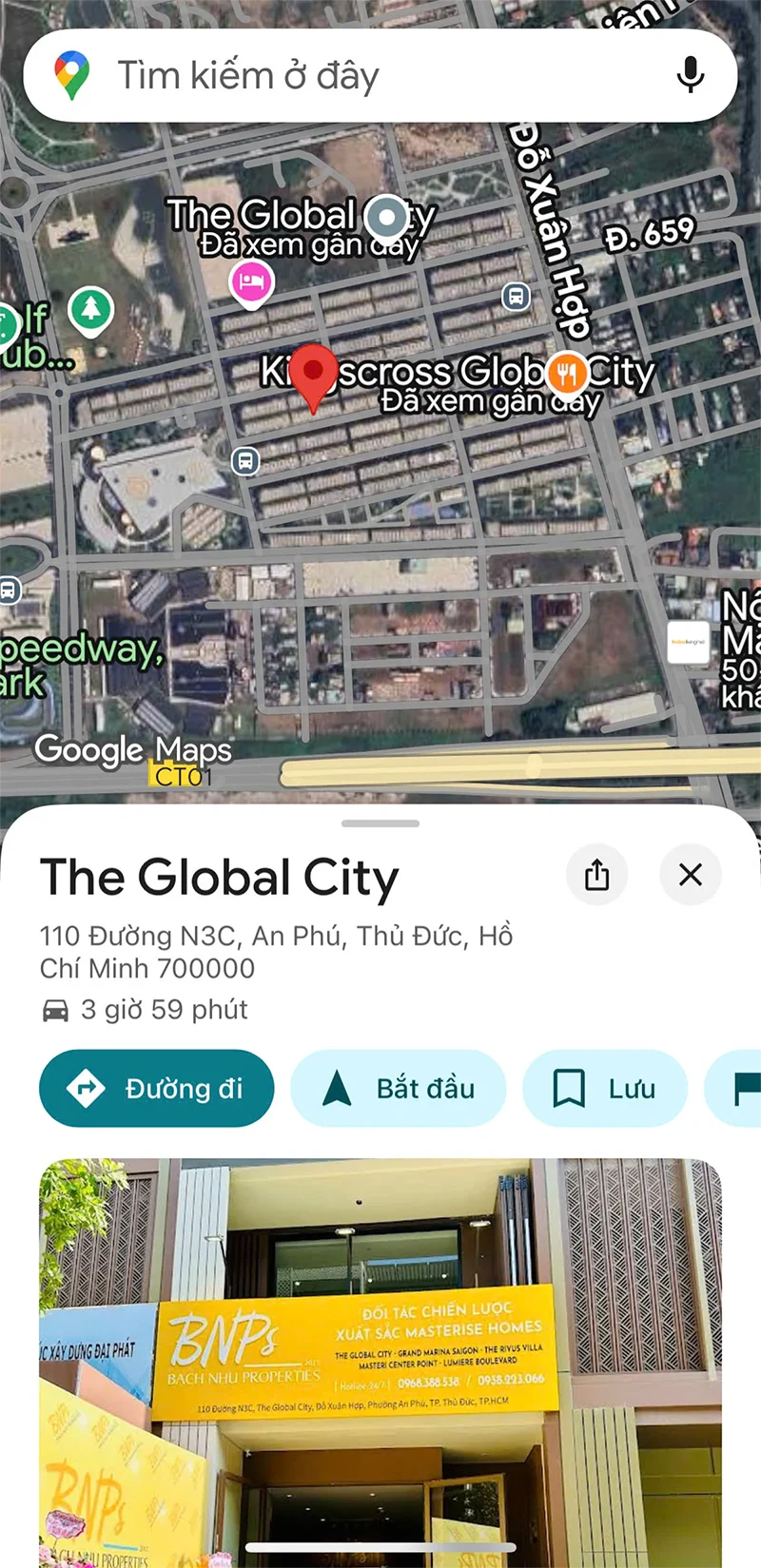761x1568 pixels.
Task: Share The Global City location
Action: 596,874
